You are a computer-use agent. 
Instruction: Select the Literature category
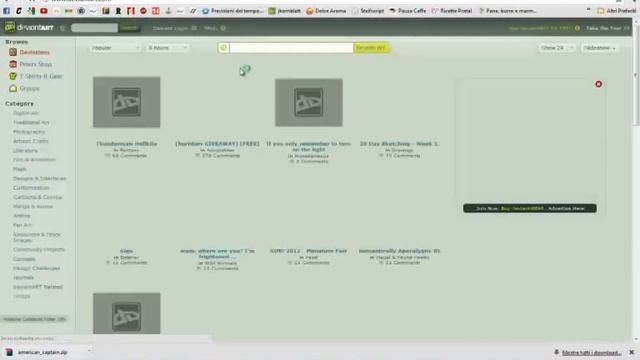[x=25, y=151]
